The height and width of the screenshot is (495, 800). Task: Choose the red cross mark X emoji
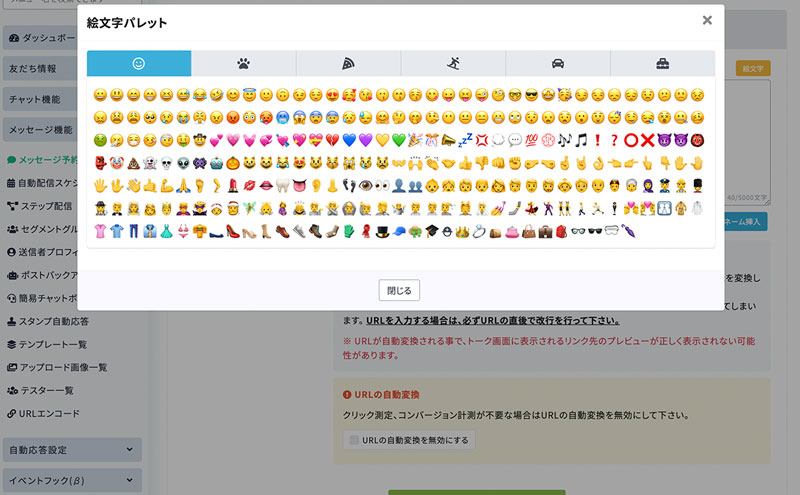[647, 140]
